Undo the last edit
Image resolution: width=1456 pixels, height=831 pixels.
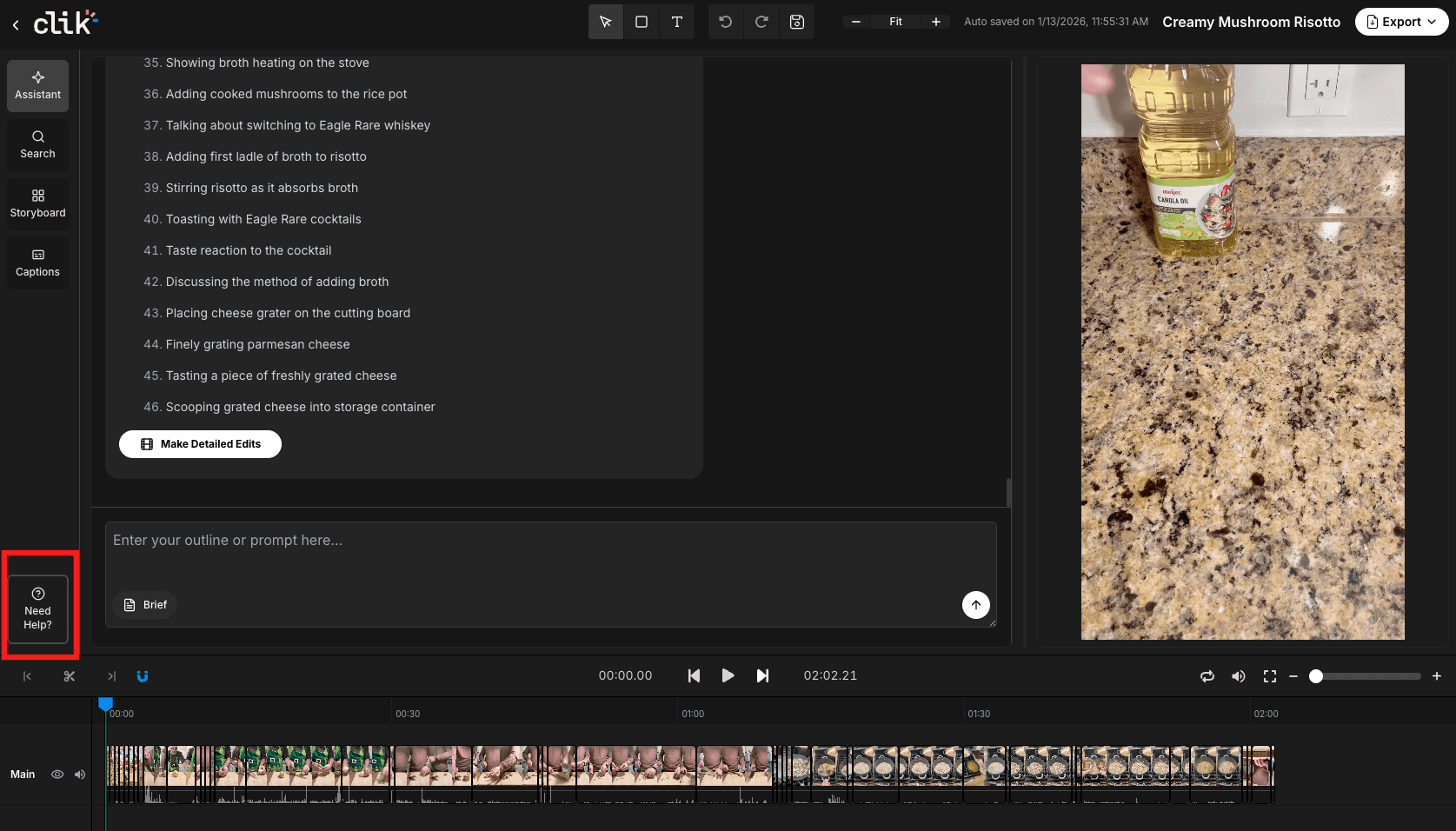tap(726, 22)
